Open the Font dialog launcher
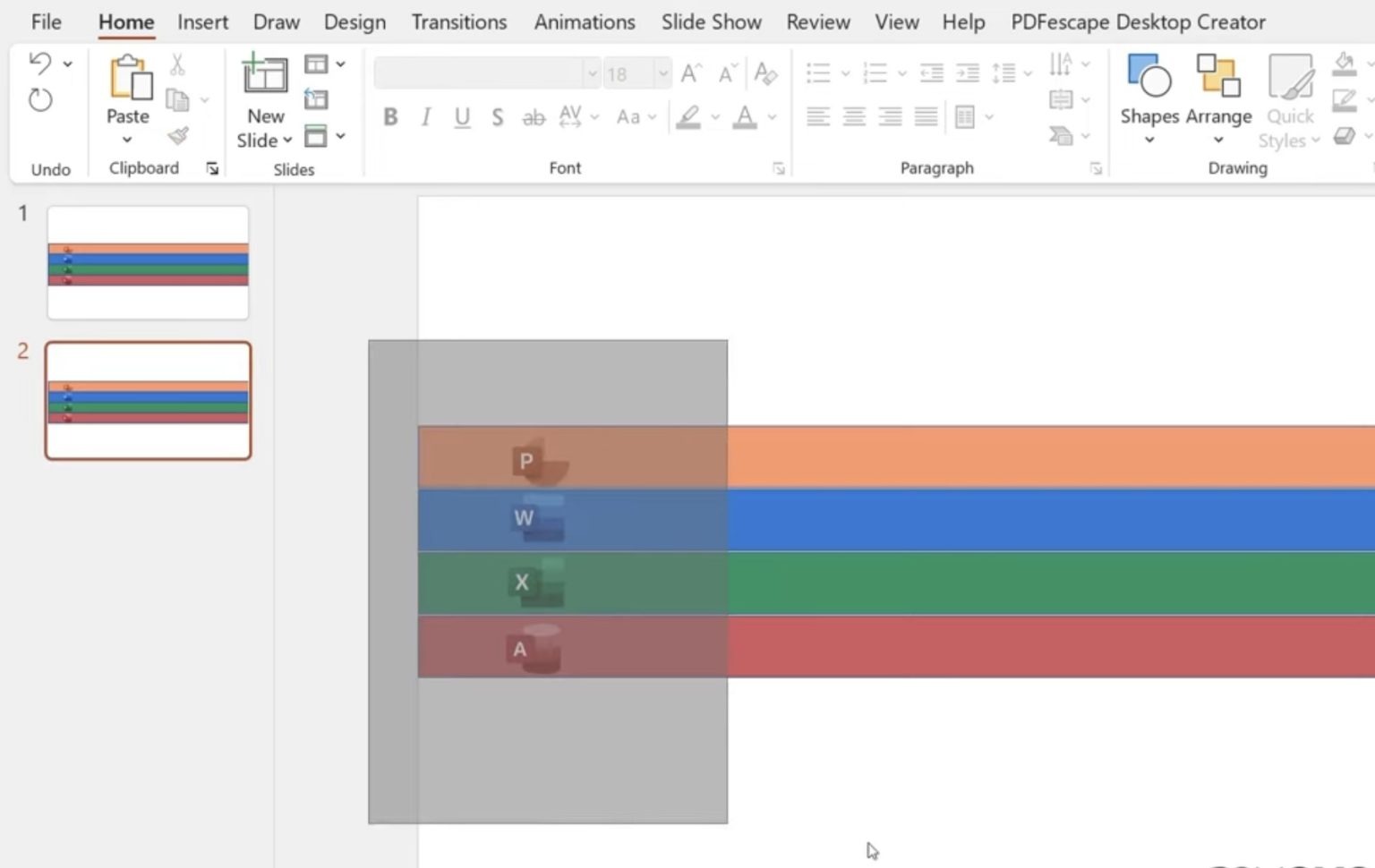Image resolution: width=1375 pixels, height=868 pixels. 778,168
